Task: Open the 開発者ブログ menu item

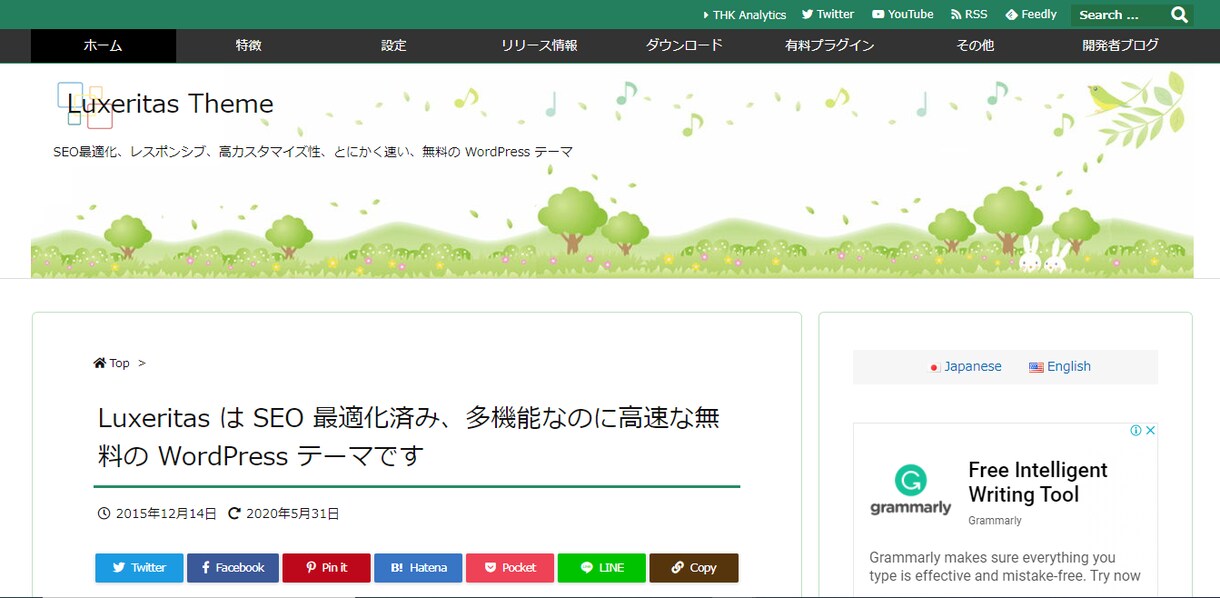Action: point(1120,45)
